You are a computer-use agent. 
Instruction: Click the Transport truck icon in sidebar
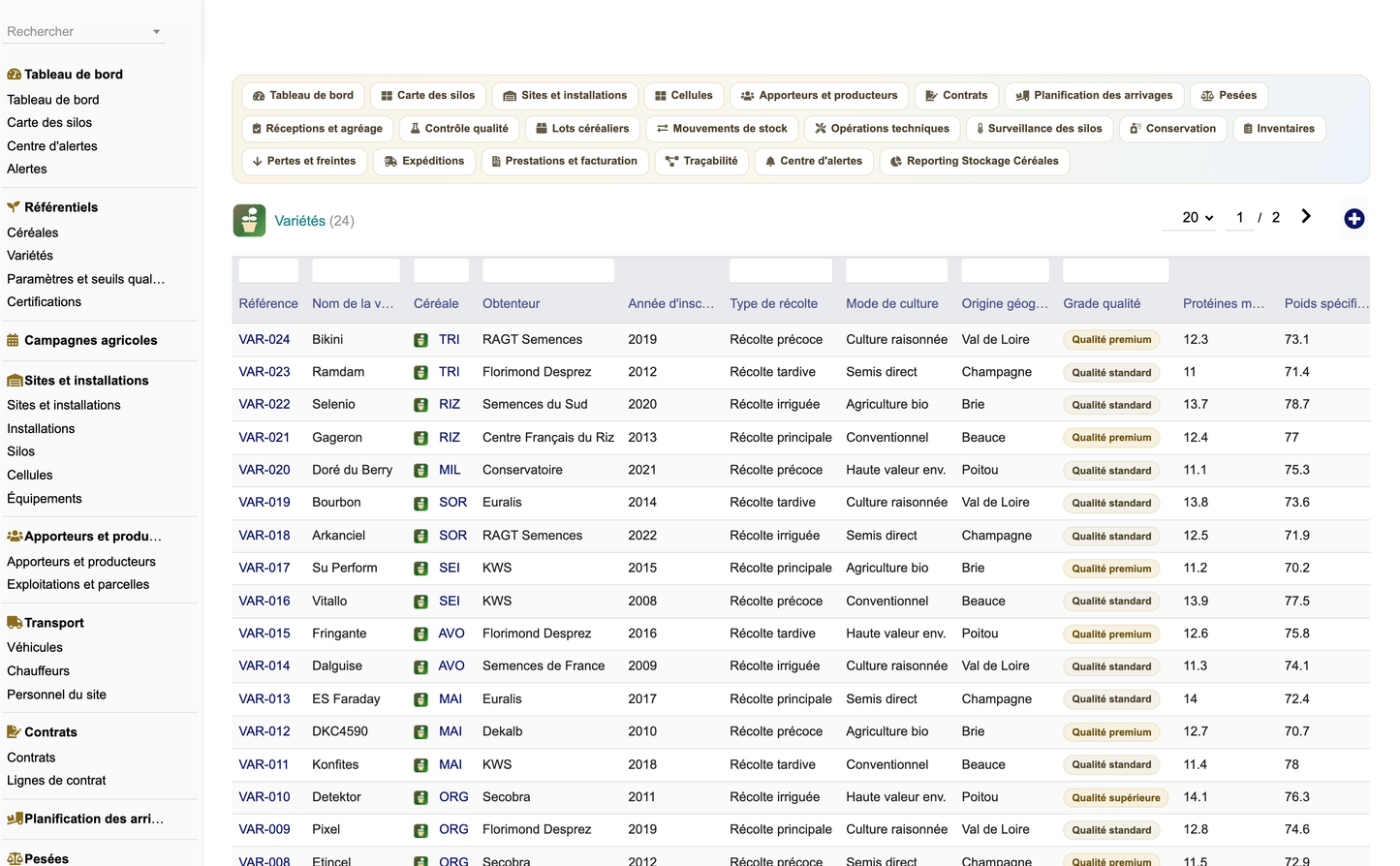pyautogui.click(x=15, y=623)
